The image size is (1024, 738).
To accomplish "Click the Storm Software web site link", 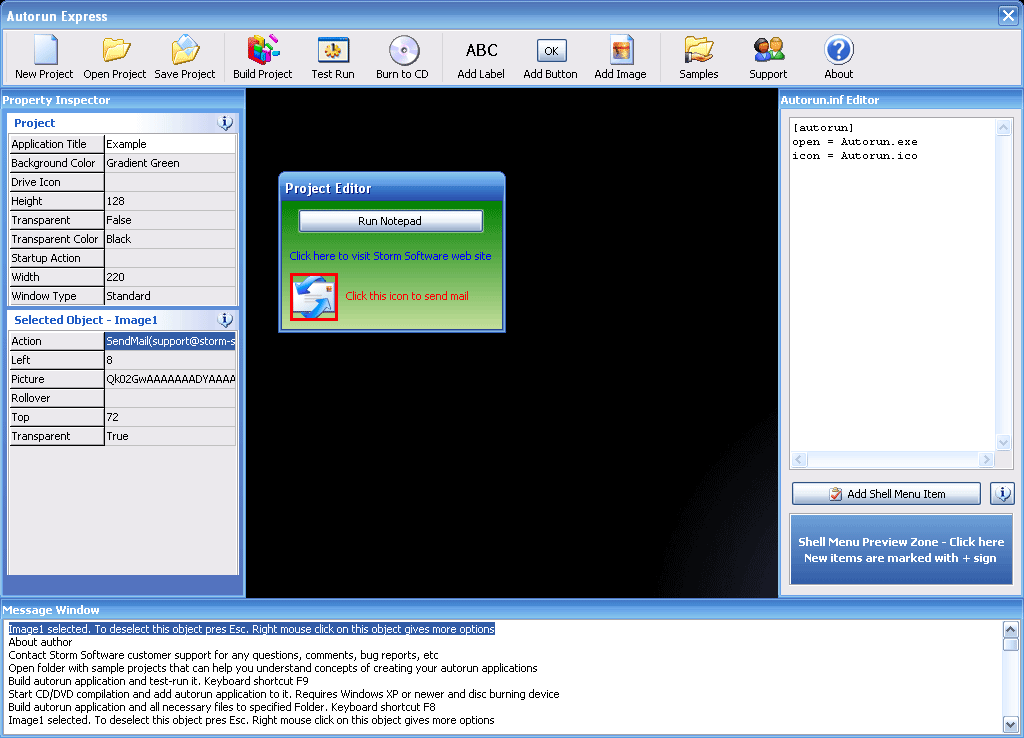I will (x=390, y=256).
